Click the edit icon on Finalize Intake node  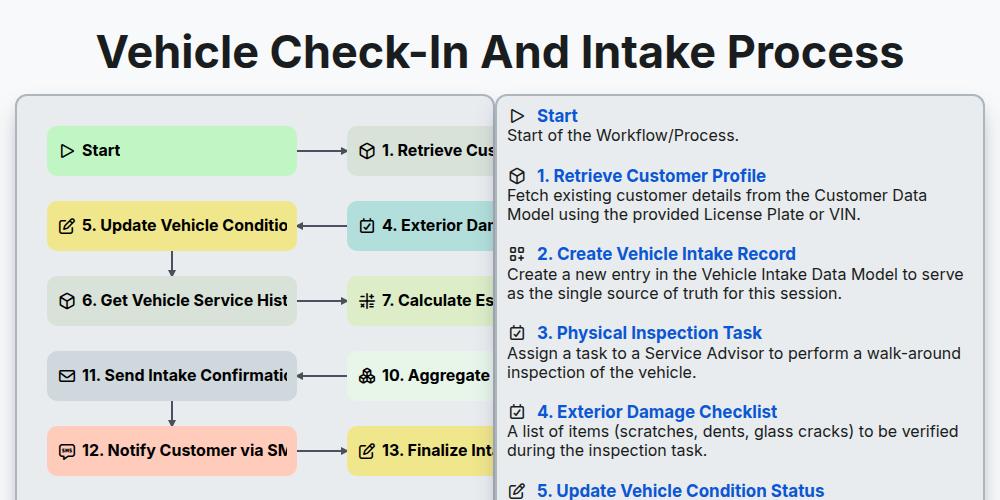(367, 452)
